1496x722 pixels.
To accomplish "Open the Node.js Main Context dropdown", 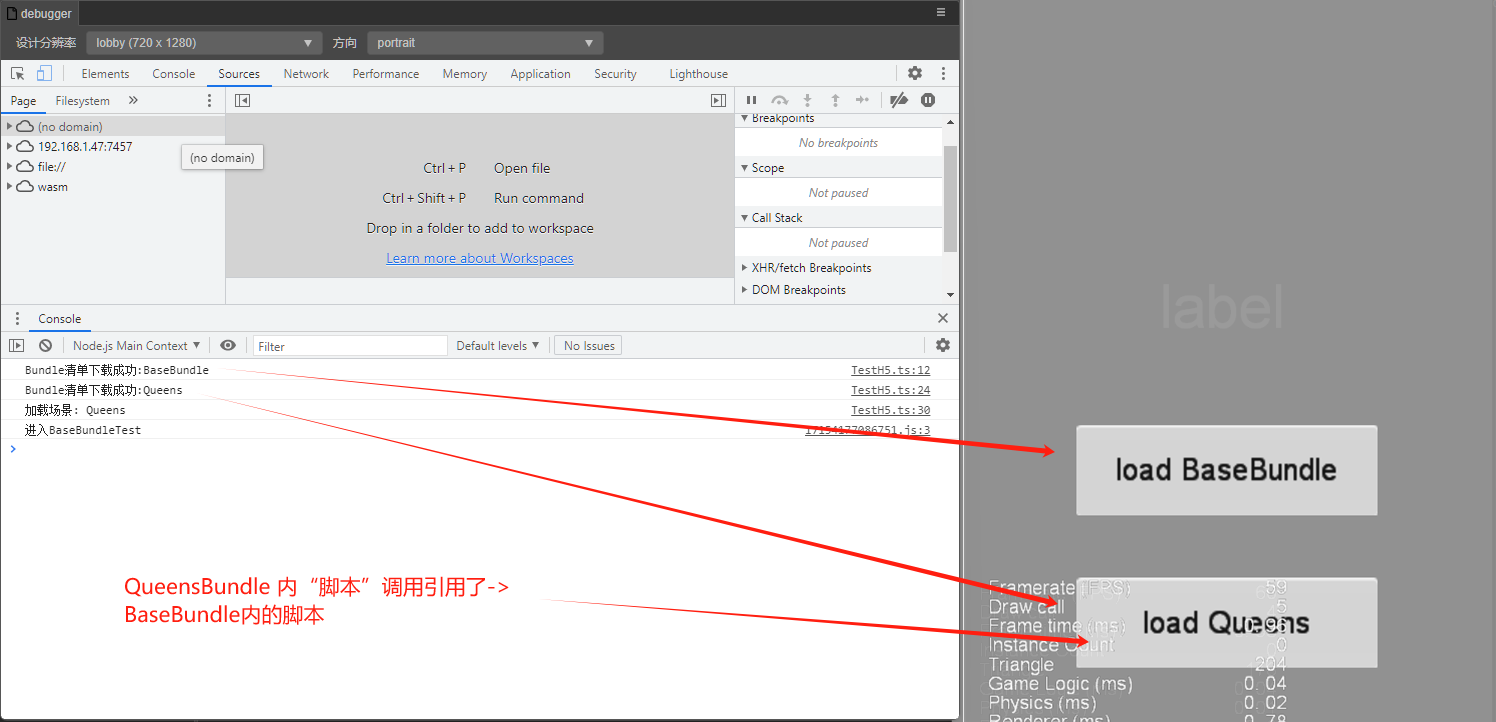I will click(136, 345).
